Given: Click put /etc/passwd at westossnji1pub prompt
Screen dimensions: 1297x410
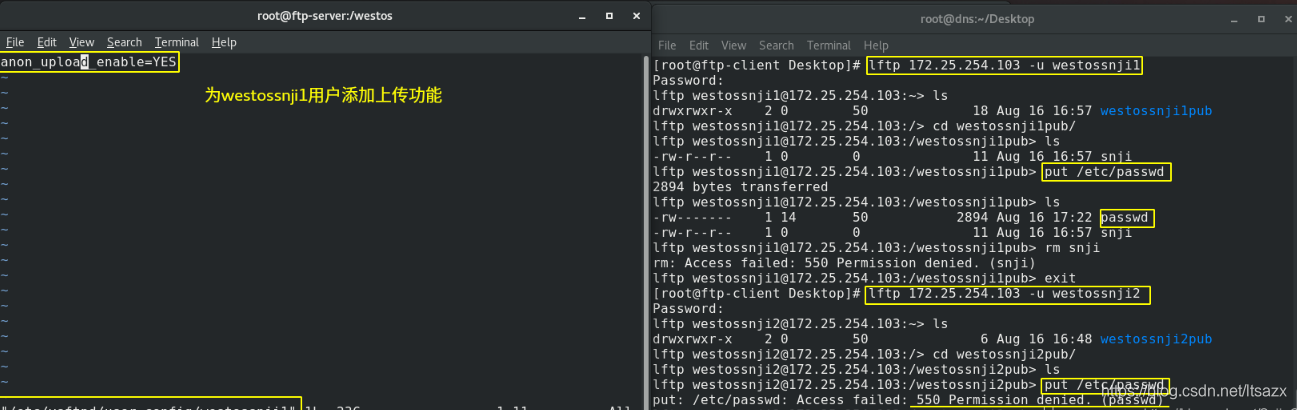Looking at the screenshot, I should coord(1106,172).
